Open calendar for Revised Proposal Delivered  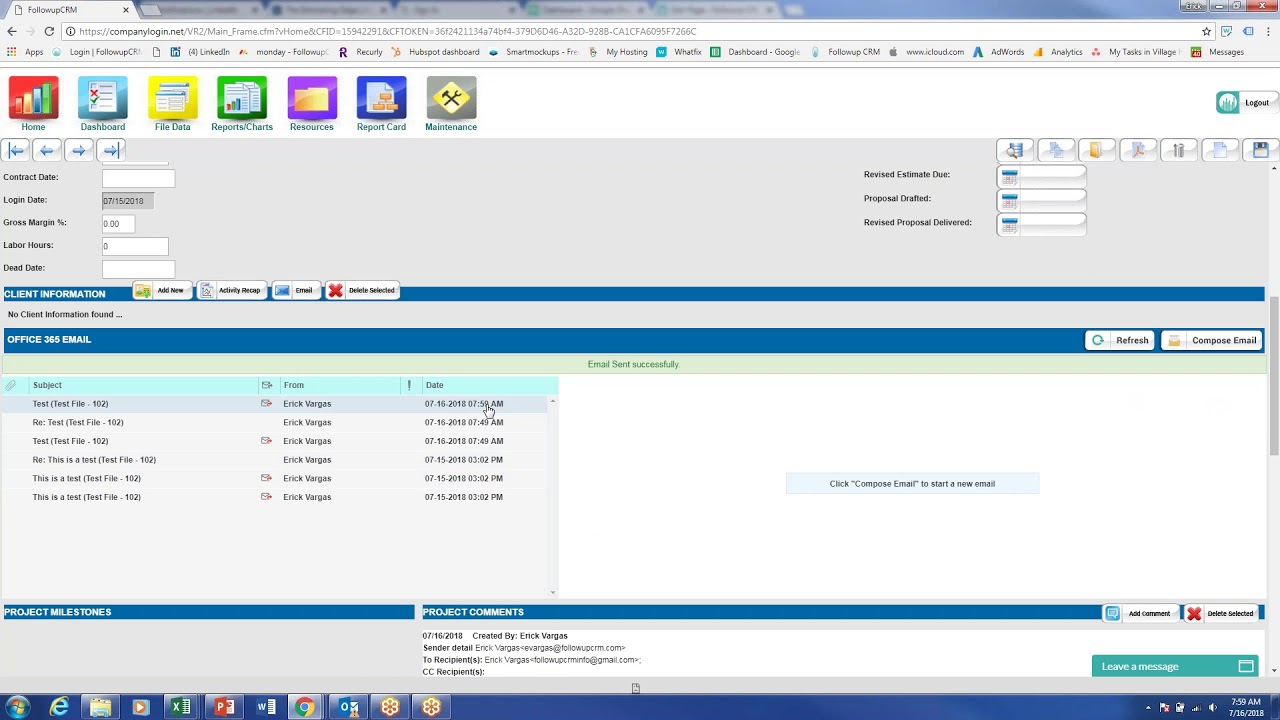pyautogui.click(x=1010, y=224)
